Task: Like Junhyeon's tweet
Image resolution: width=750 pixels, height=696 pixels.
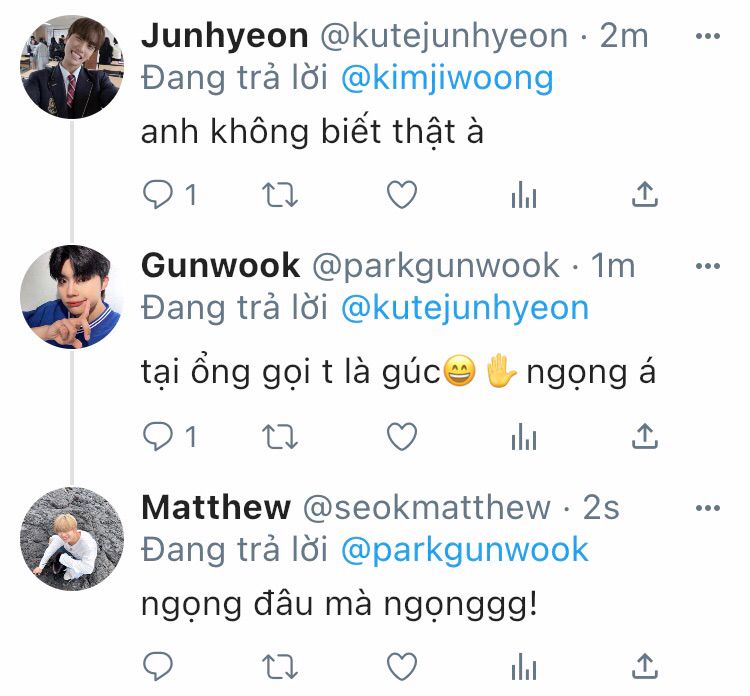Action: pos(402,194)
